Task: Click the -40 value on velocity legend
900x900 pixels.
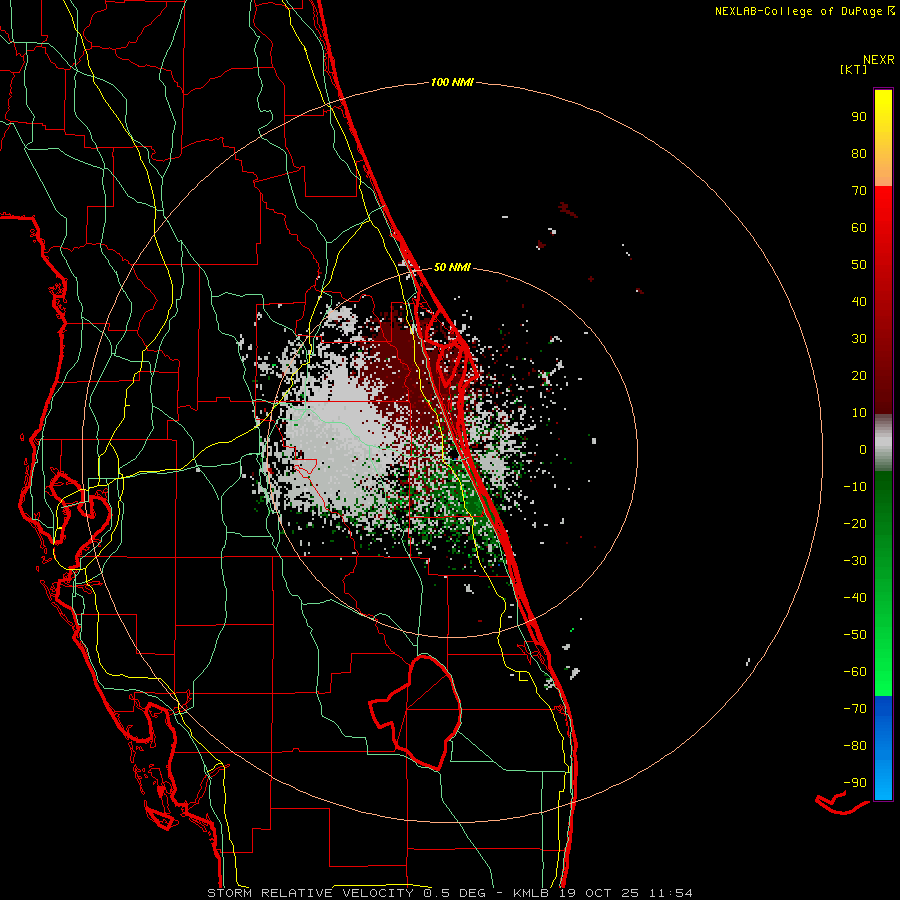Action: tap(855, 598)
